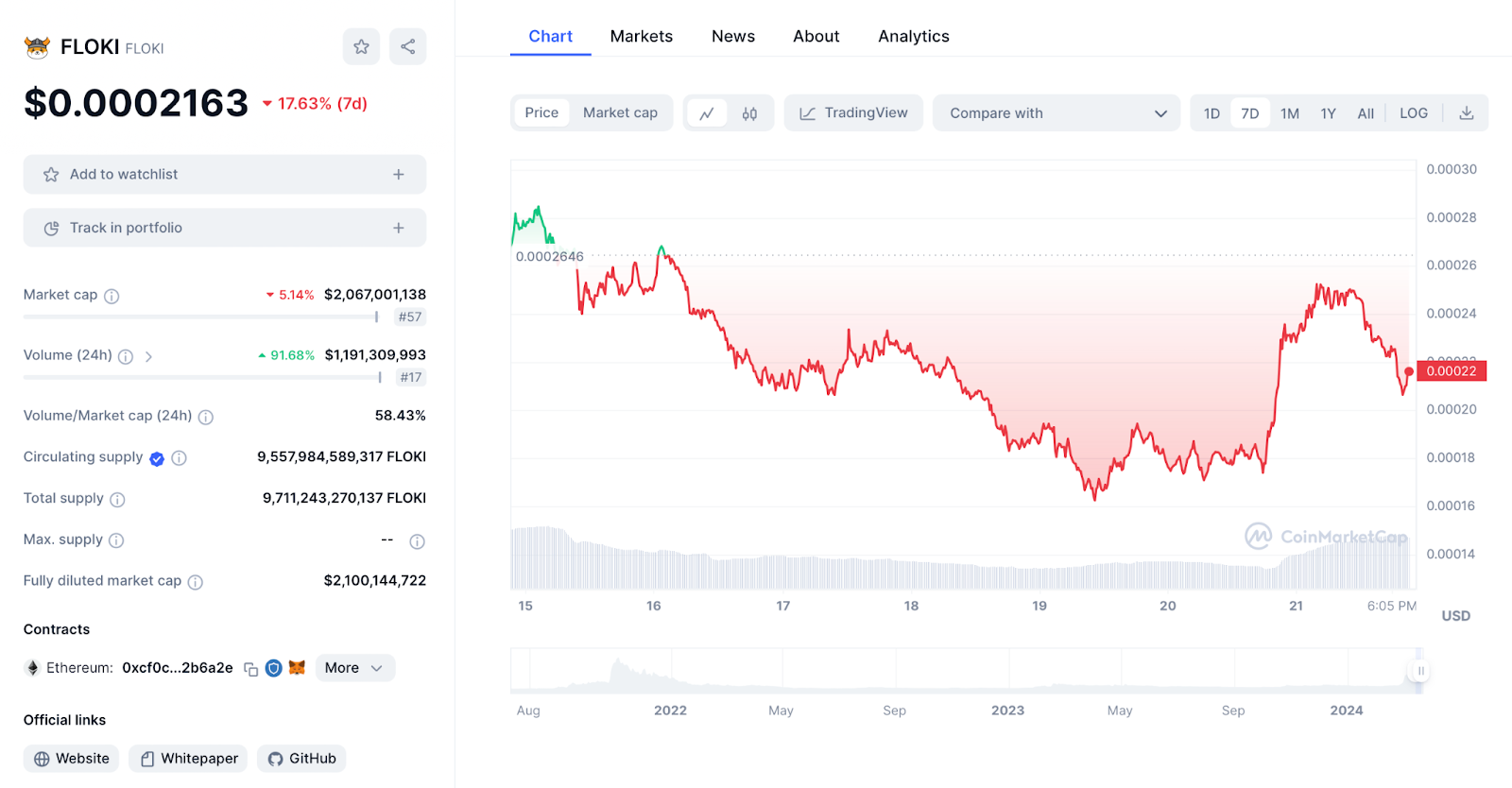Click the Volume rank progress bar

click(202, 377)
